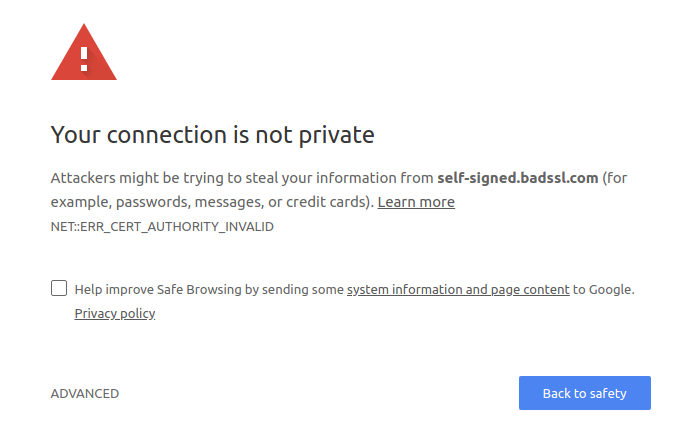The width and height of the screenshot is (678, 437).
Task: Click the word "messages" in the warning
Action: click(x=233, y=202)
